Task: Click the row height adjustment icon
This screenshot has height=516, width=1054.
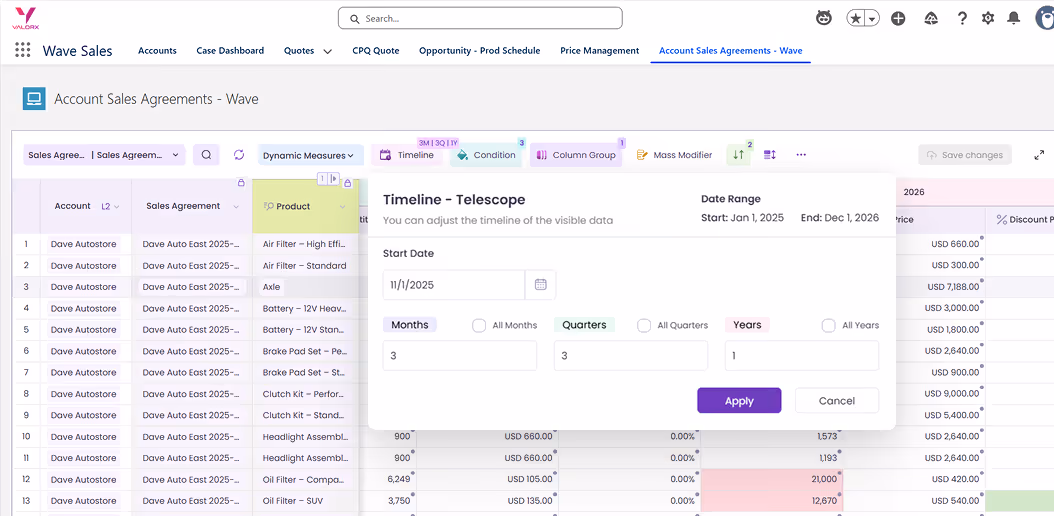Action: click(770, 155)
